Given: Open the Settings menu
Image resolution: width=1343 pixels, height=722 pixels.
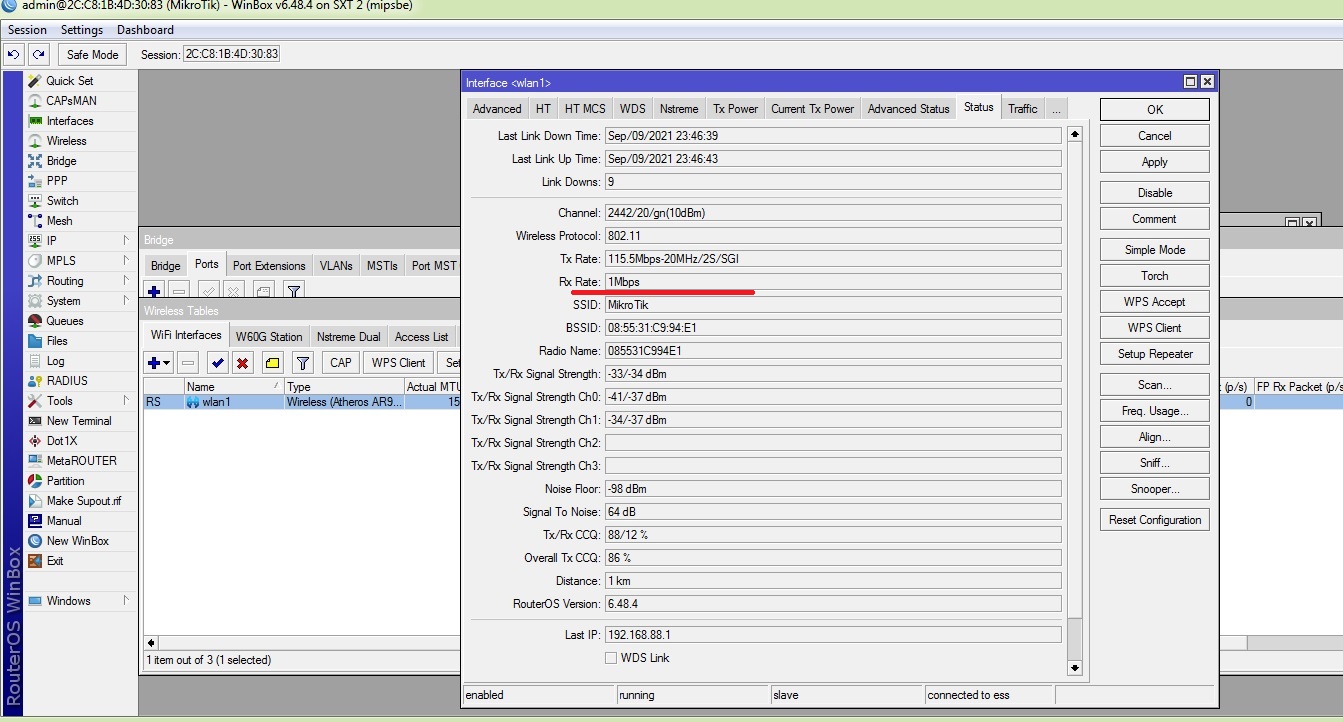Looking at the screenshot, I should (82, 30).
